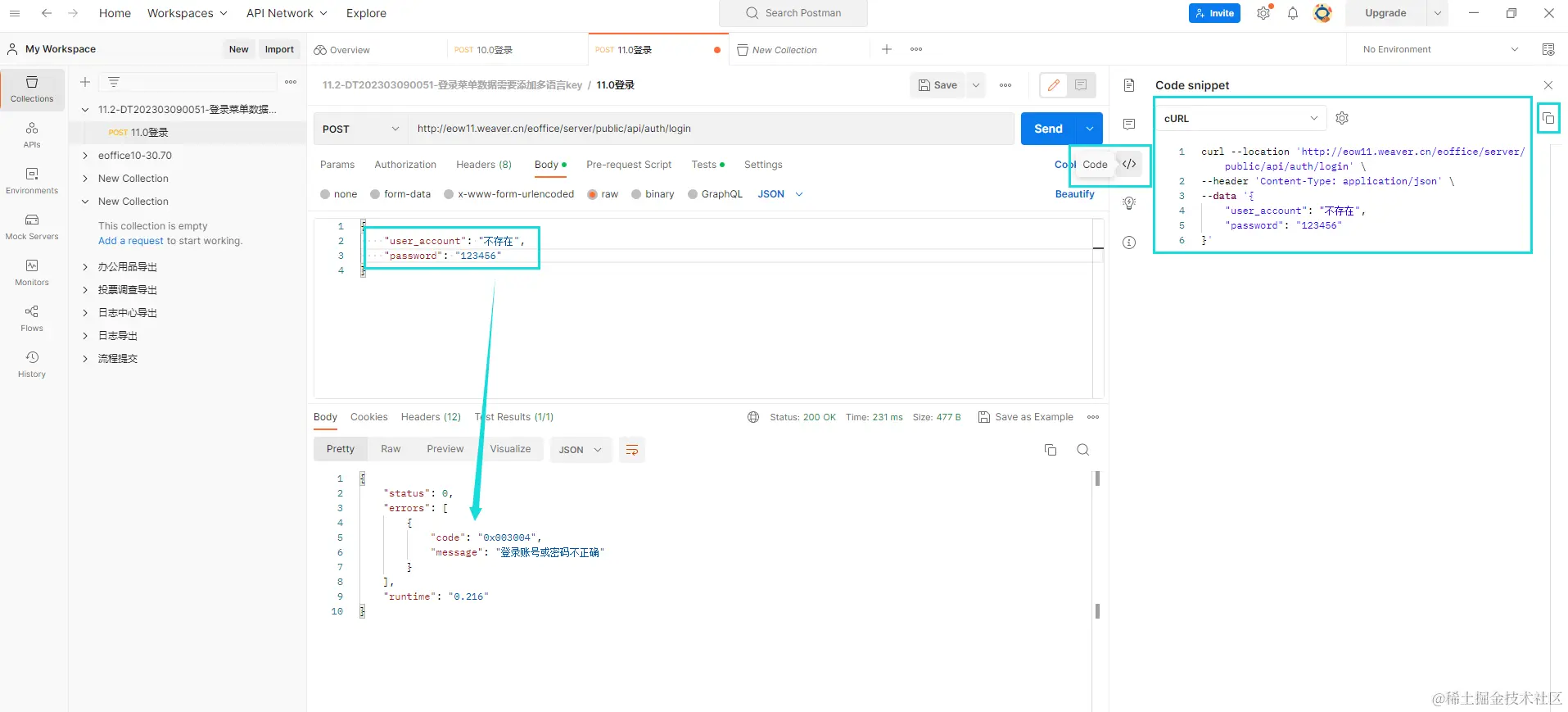The height and width of the screenshot is (712, 1568).
Task: Open History in the sidebar
Action: [32, 365]
